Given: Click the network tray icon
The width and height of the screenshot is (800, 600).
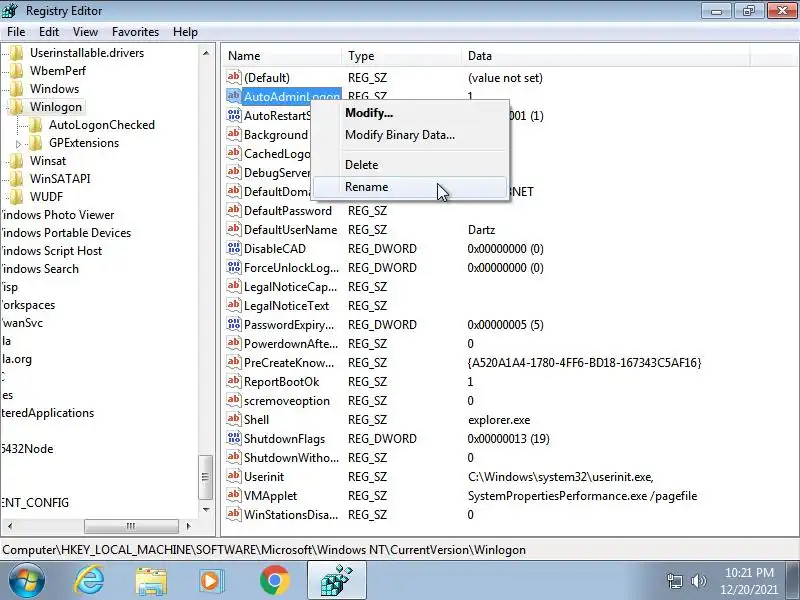Looking at the screenshot, I should (675, 581).
